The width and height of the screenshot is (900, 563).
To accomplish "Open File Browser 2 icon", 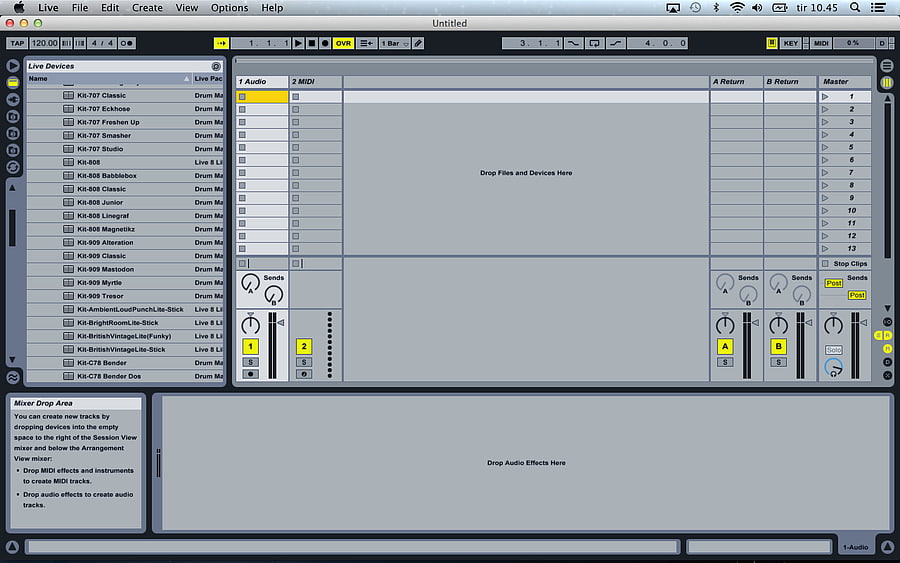I will (13, 133).
